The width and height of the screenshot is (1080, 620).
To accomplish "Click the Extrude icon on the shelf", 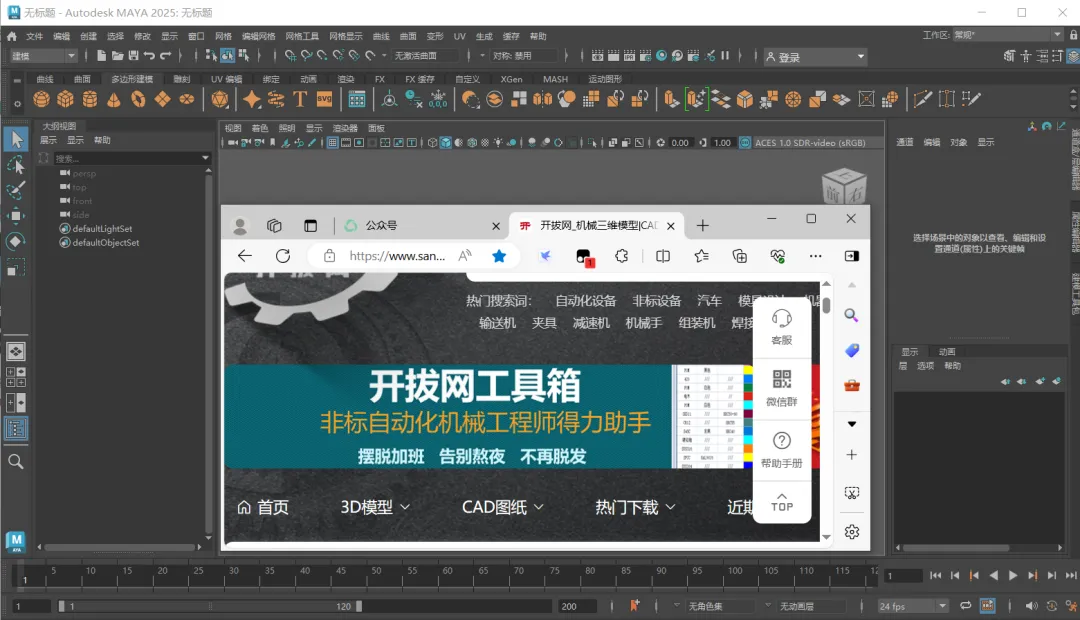I will point(672,99).
